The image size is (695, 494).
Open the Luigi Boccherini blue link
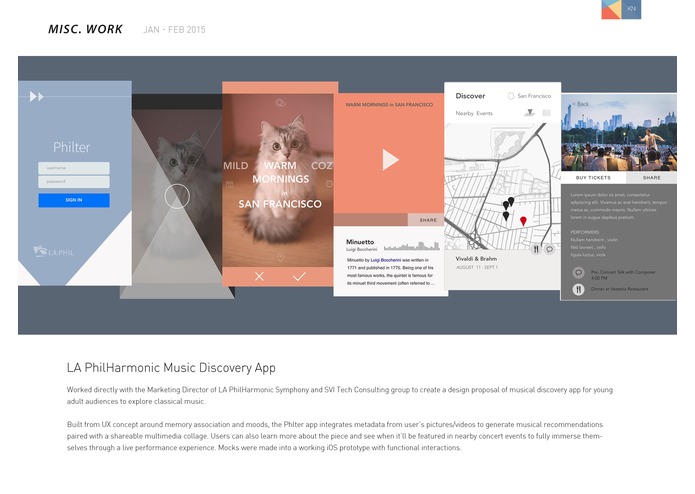click(386, 260)
